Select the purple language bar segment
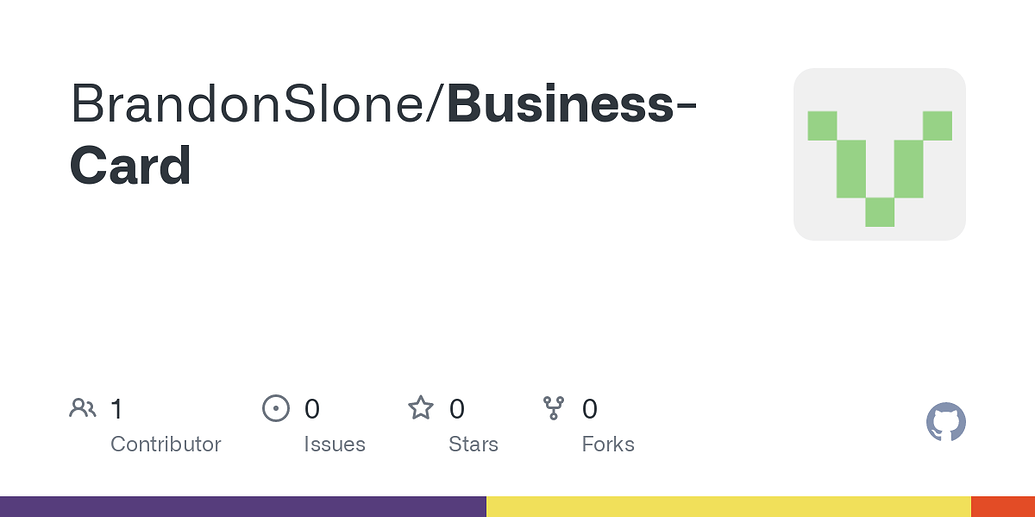Viewport: 1035px width, 517px height. 243,506
